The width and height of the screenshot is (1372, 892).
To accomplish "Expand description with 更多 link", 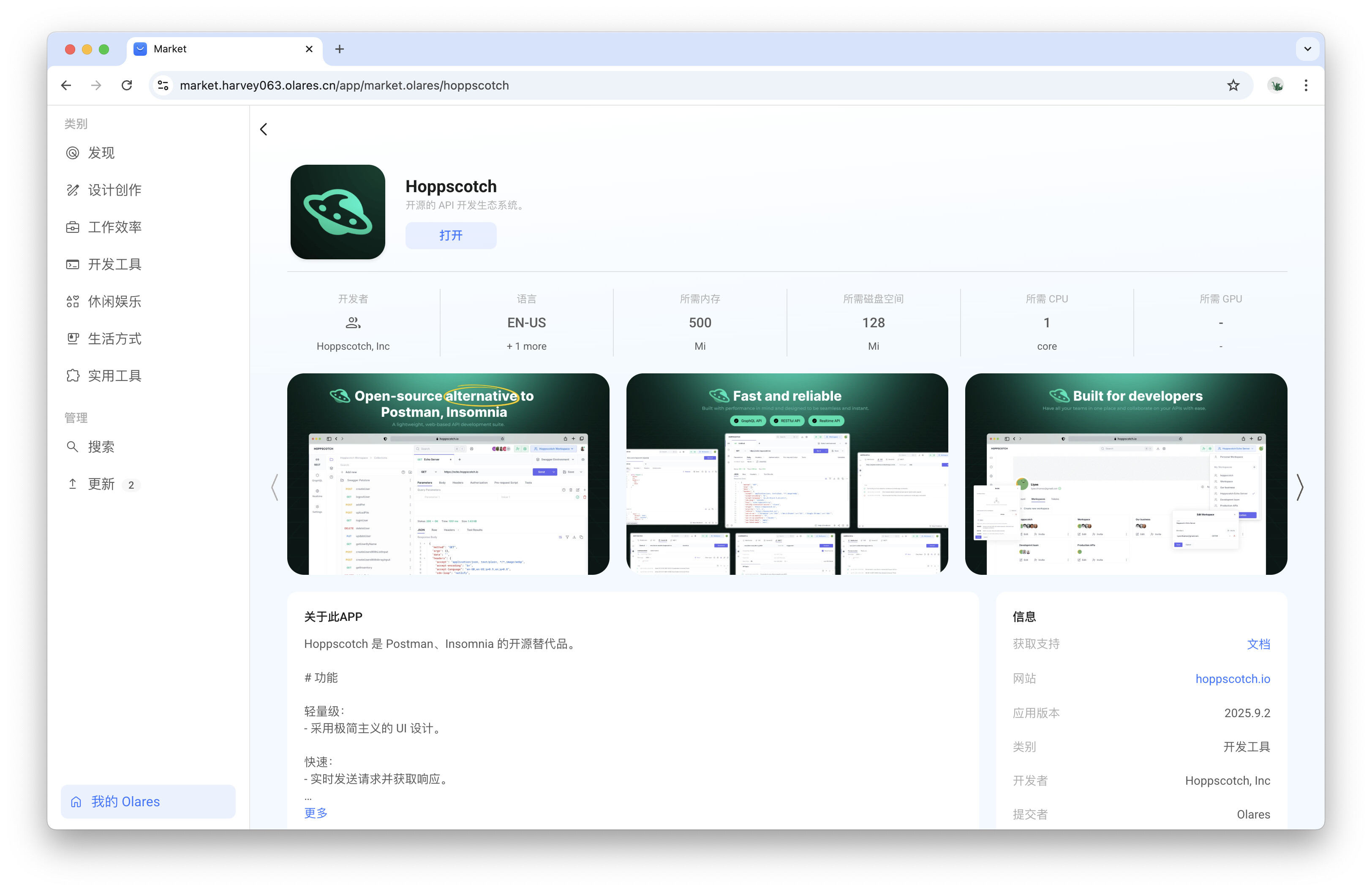I will point(315,813).
